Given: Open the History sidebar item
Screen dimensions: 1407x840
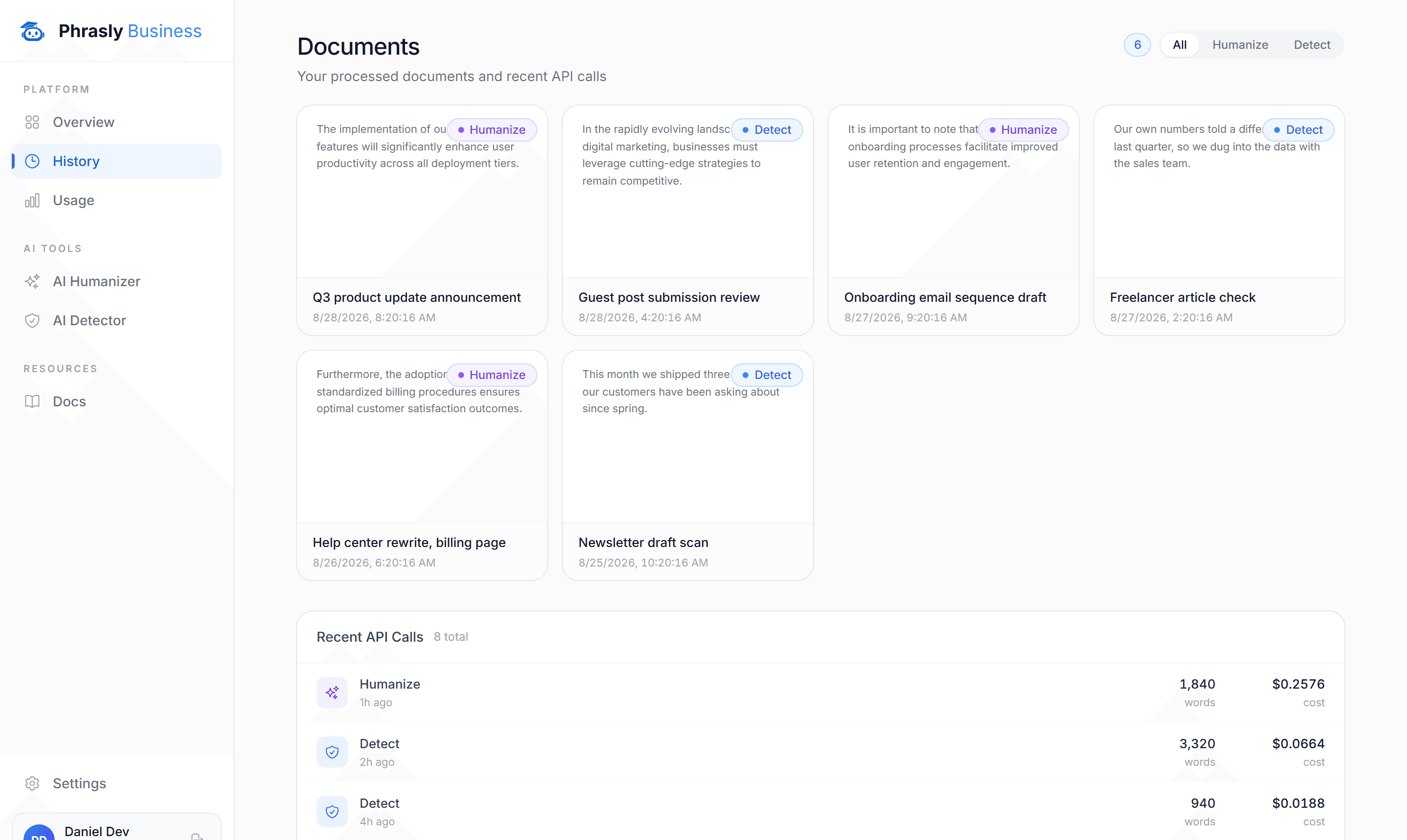Looking at the screenshot, I should [x=117, y=161].
